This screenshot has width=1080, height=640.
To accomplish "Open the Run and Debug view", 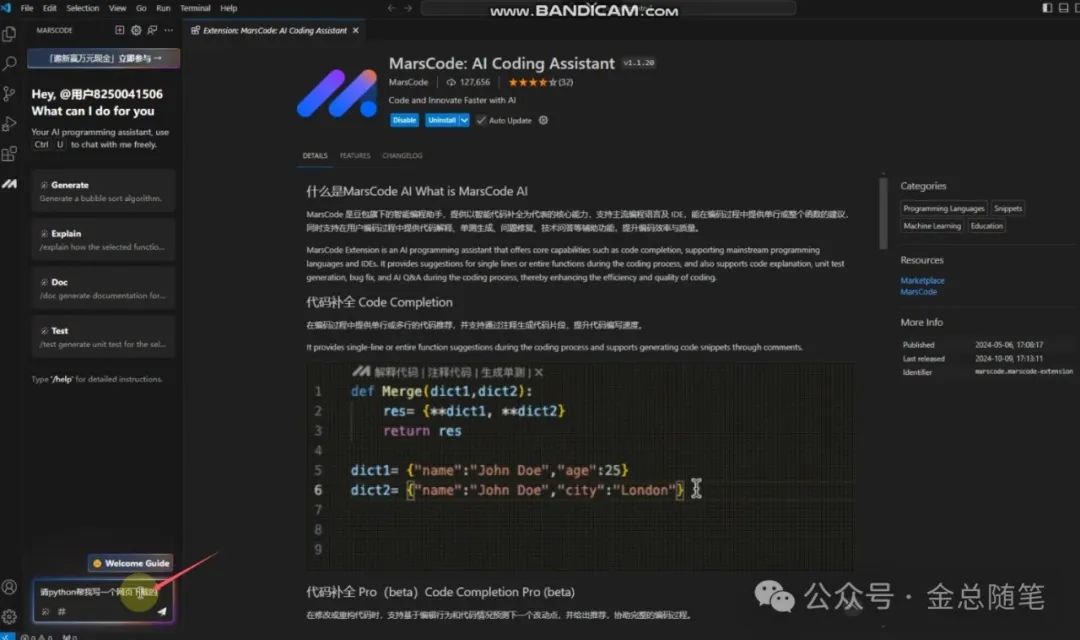I will pyautogui.click(x=10, y=124).
